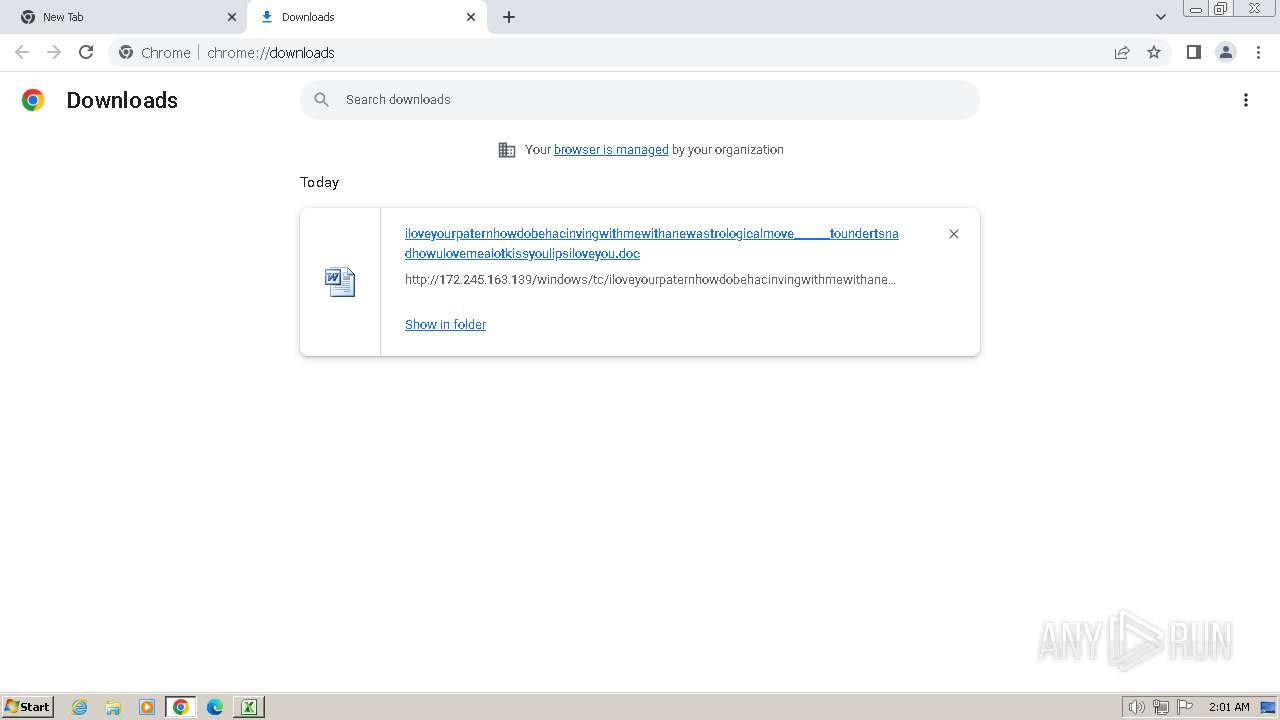Open the Downloads page more actions menu
Viewport: 1280px width, 720px height.
pos(1246,100)
